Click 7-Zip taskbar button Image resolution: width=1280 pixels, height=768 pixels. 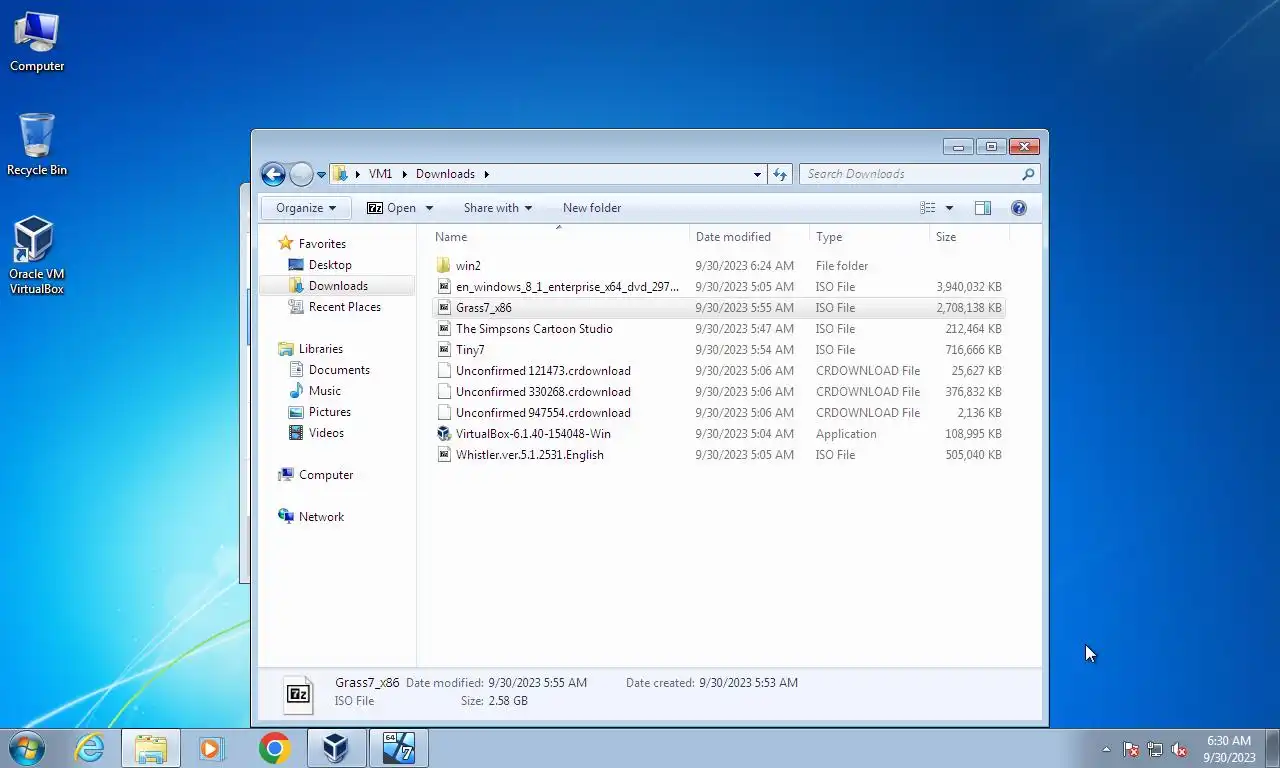pos(398,748)
